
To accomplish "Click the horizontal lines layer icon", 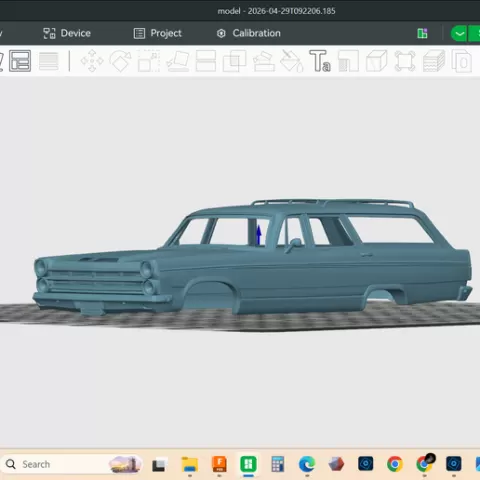I will click(49, 61).
